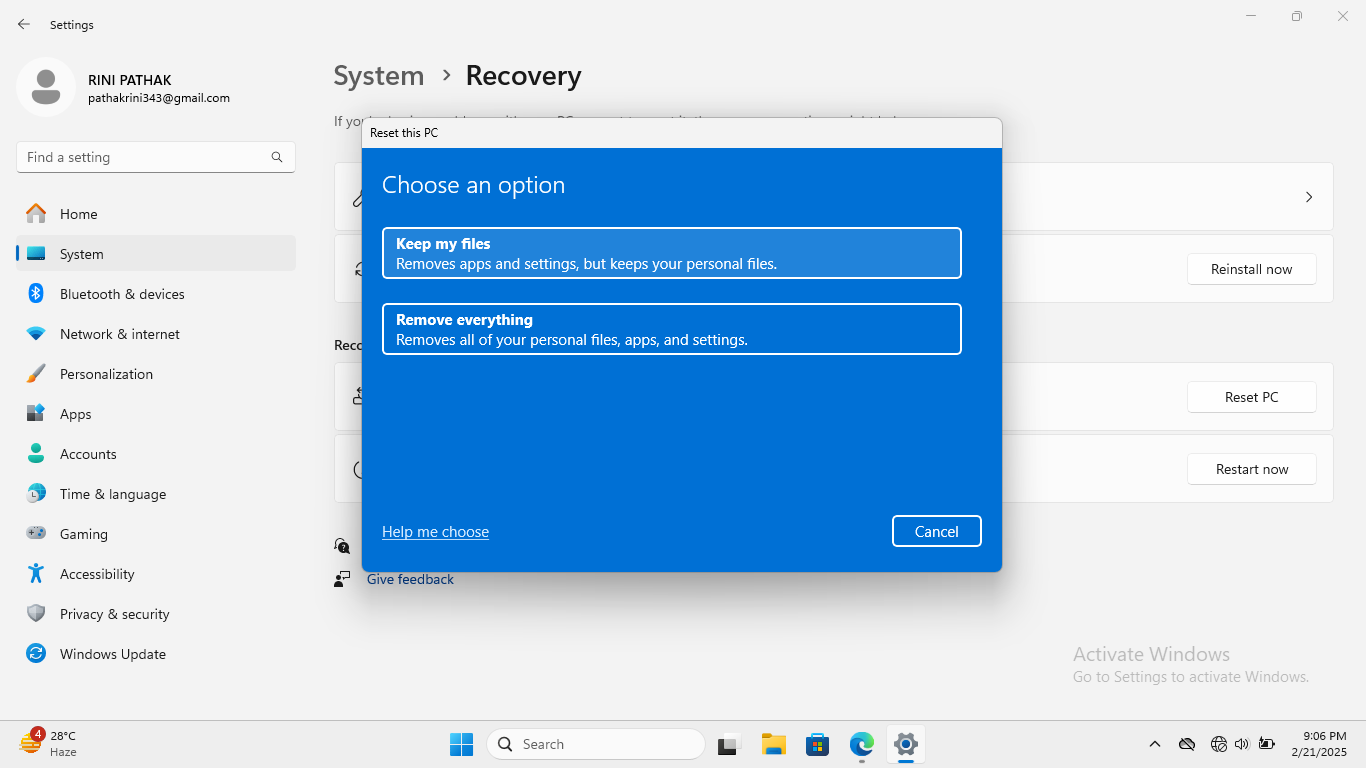Viewport: 1366px width, 768px height.
Task: Expand the chevron on the top recovery row
Action: click(x=1308, y=197)
